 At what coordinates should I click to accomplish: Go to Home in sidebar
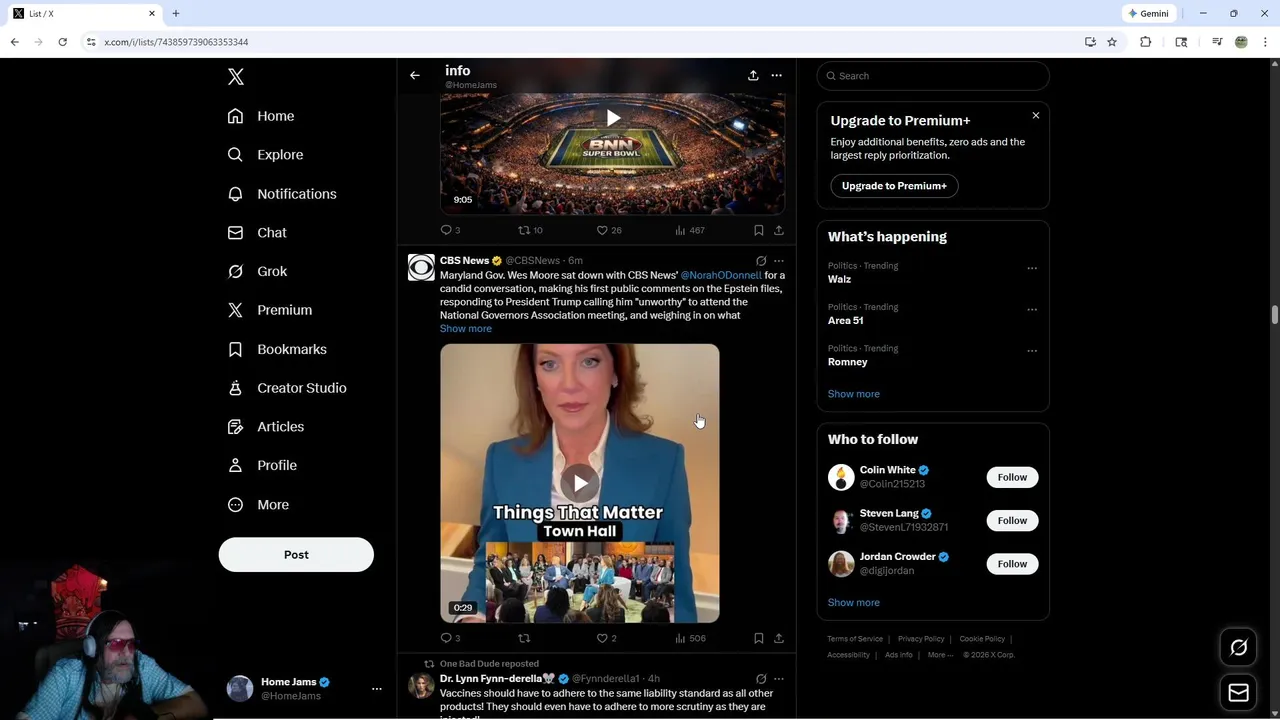click(x=261, y=116)
